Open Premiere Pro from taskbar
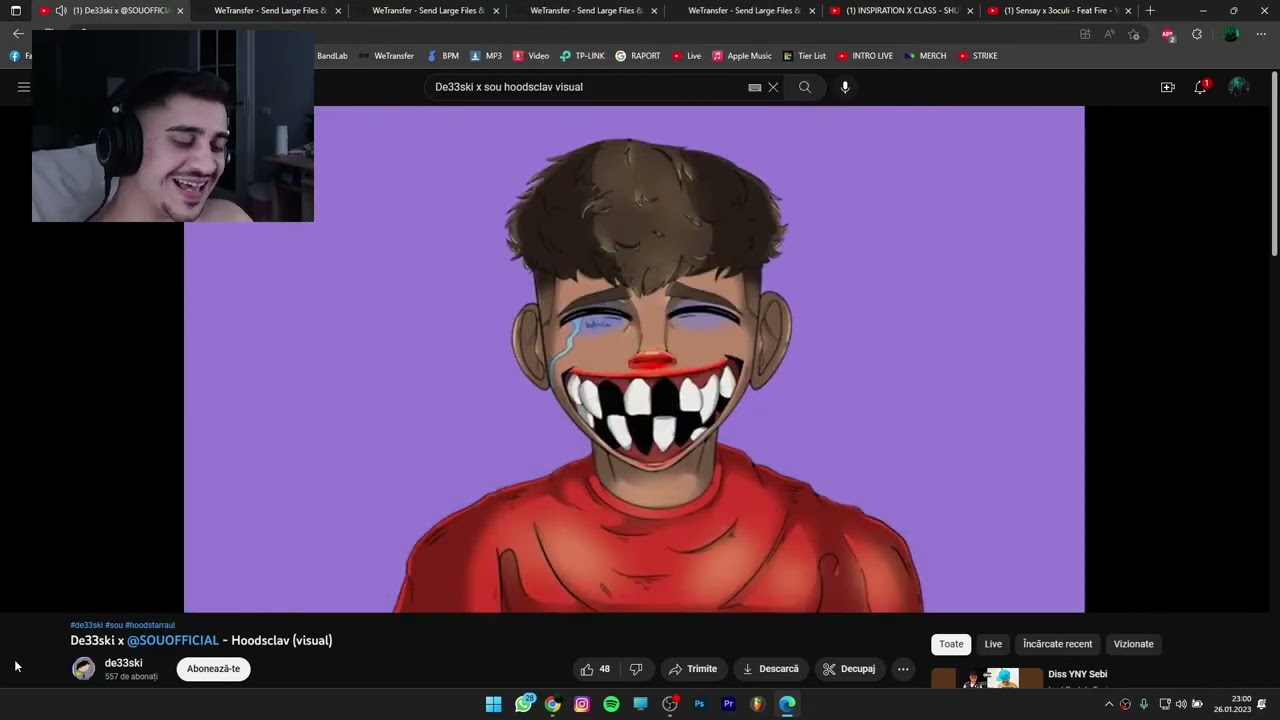 coord(729,704)
